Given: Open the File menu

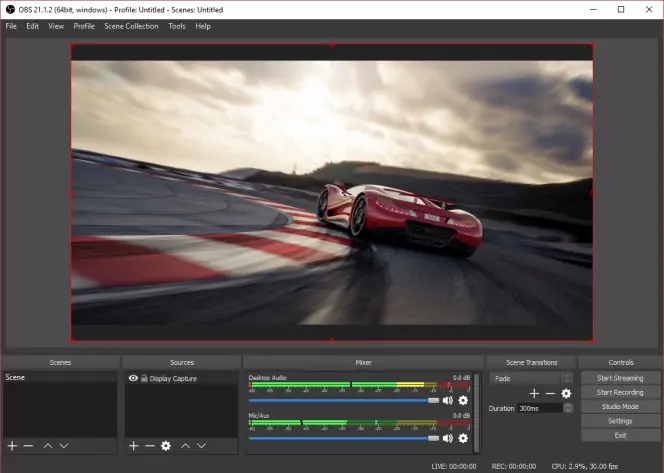Looking at the screenshot, I should pyautogui.click(x=11, y=26).
